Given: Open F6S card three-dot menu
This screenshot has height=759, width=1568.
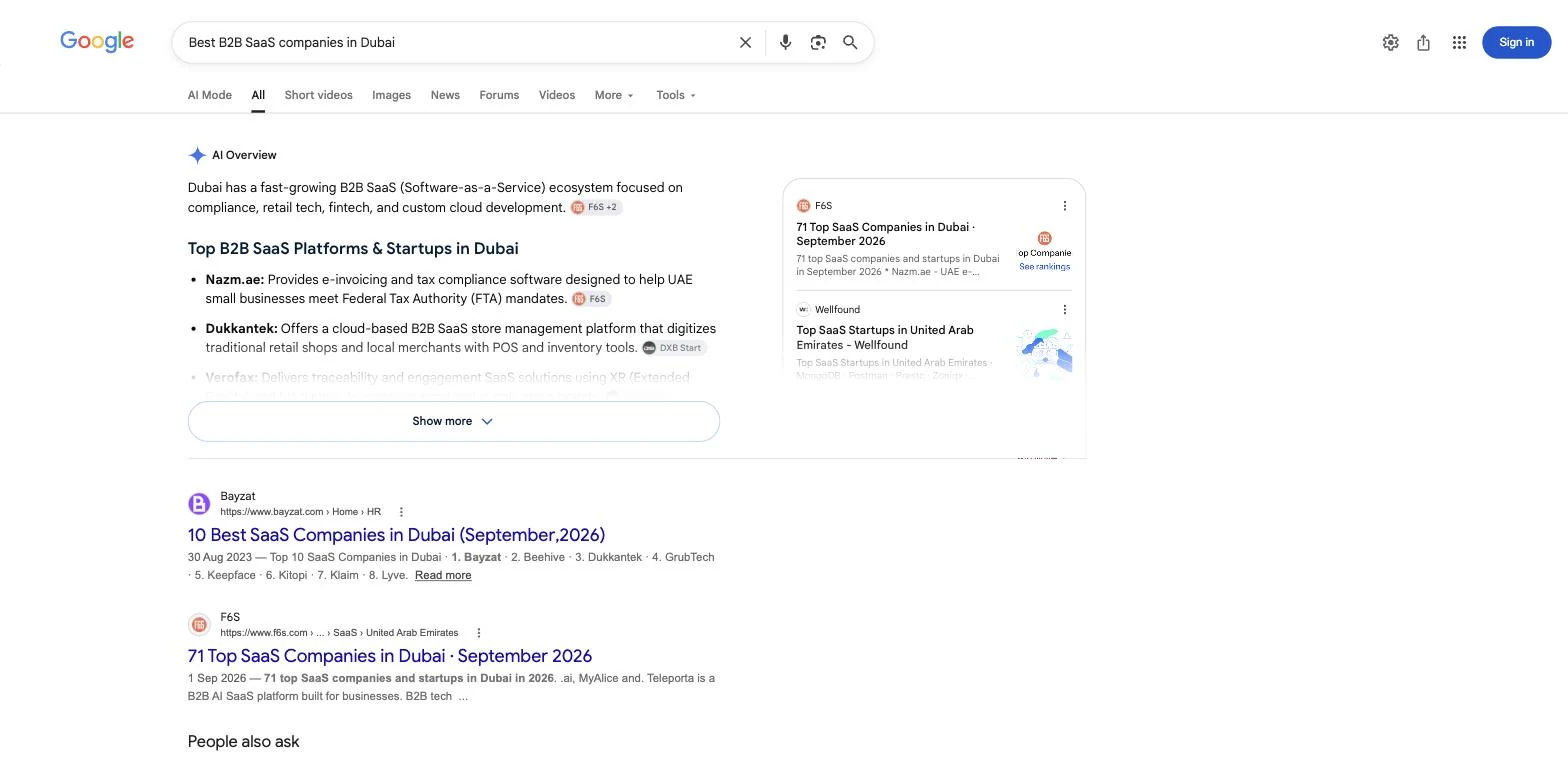Looking at the screenshot, I should pos(1064,206).
